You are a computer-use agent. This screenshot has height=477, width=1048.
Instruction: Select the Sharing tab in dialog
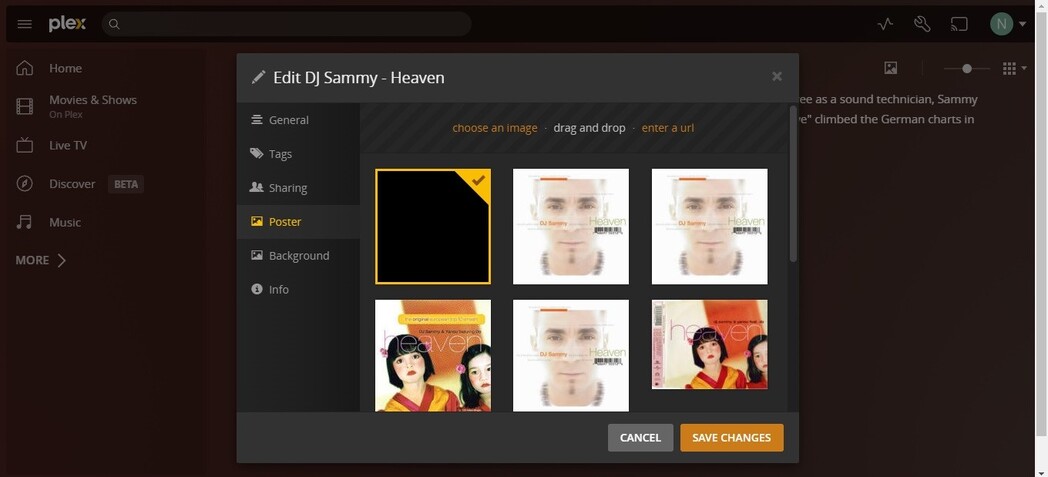tap(298, 188)
